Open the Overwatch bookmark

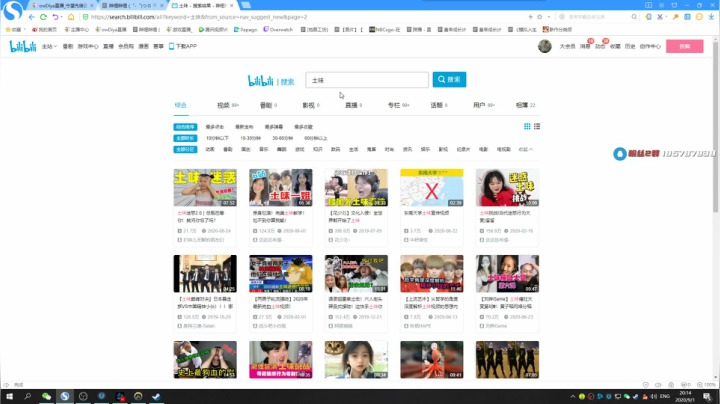point(278,29)
